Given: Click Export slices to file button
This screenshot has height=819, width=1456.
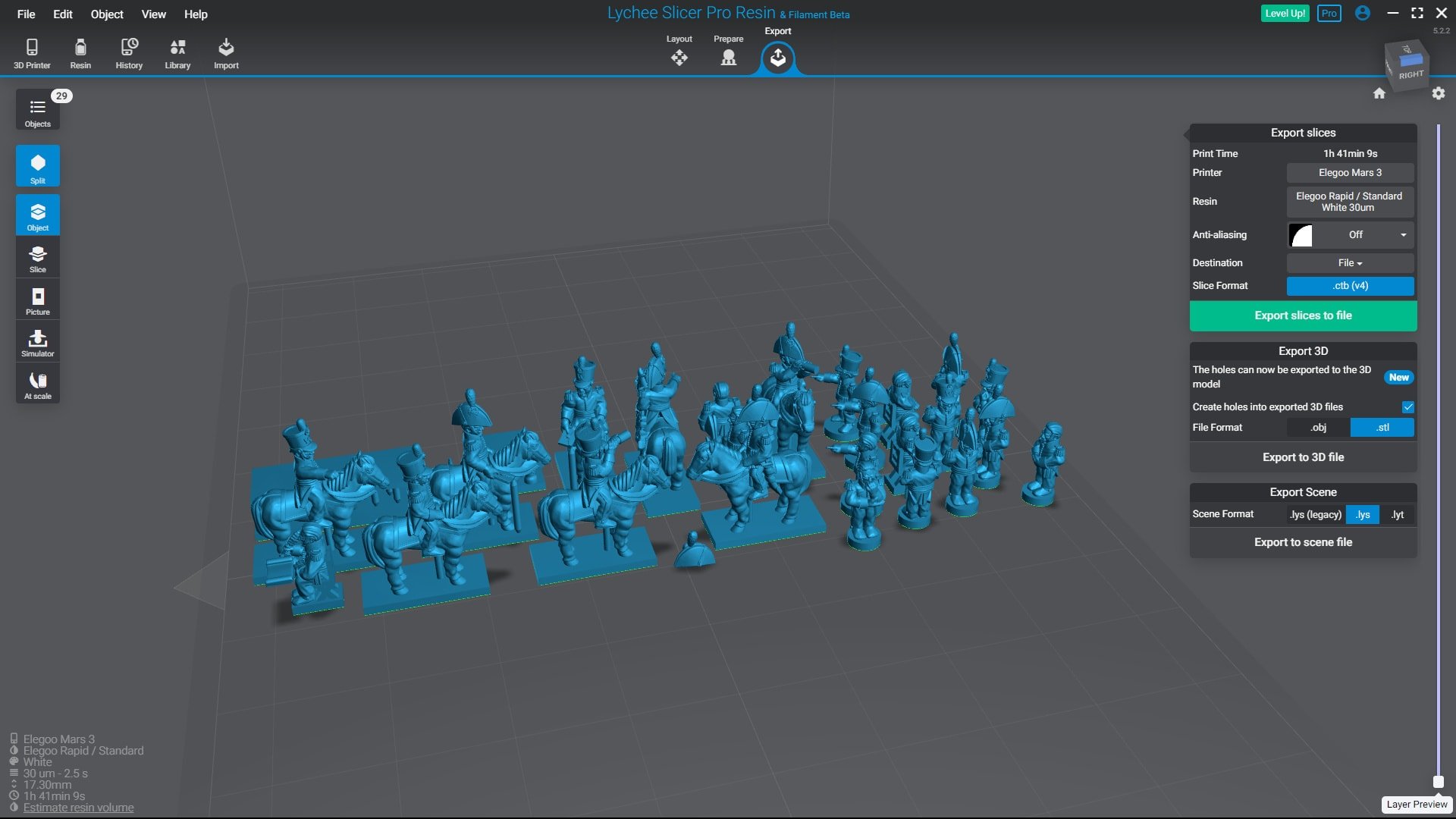Looking at the screenshot, I should click(x=1304, y=316).
